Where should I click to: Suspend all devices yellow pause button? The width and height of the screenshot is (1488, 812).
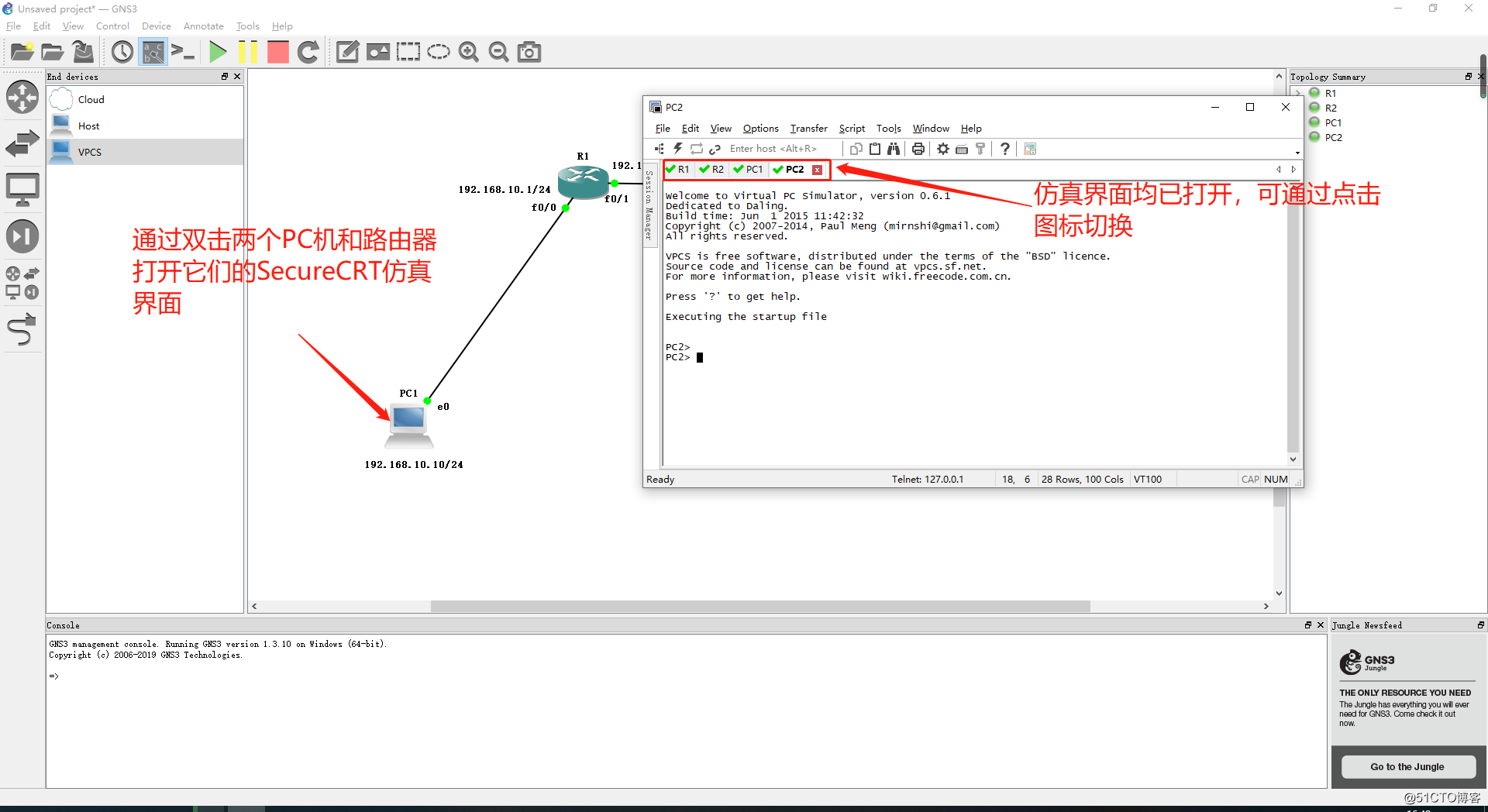[x=248, y=52]
